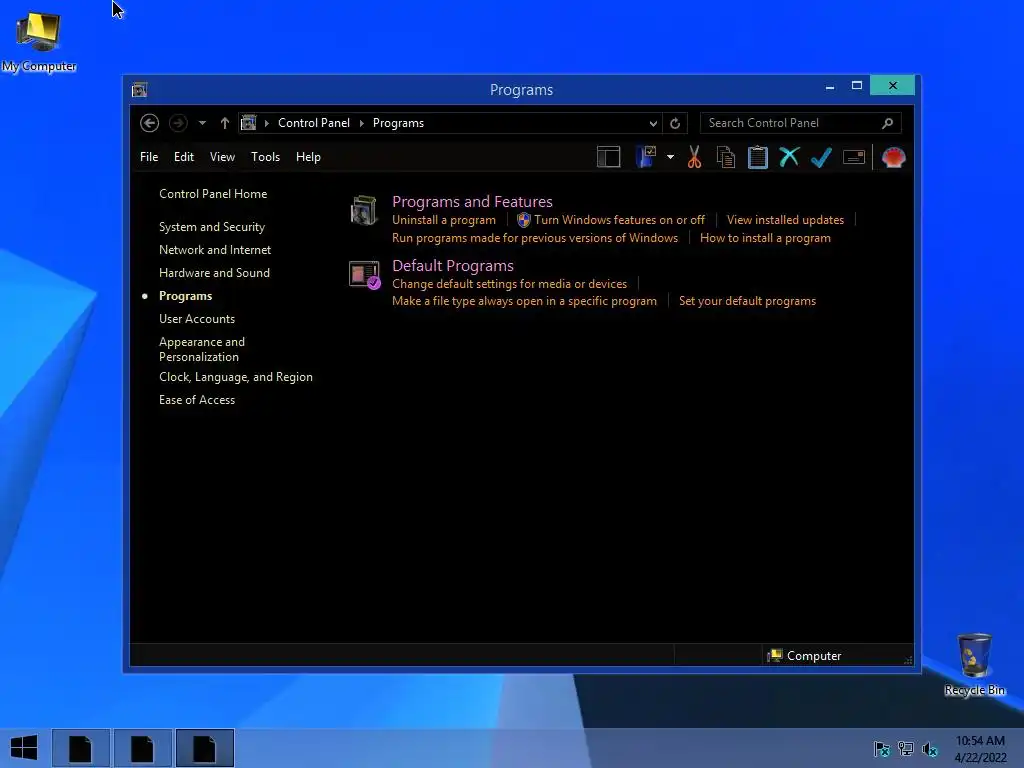Open User Accounts category
This screenshot has height=768, width=1024.
[x=197, y=319]
